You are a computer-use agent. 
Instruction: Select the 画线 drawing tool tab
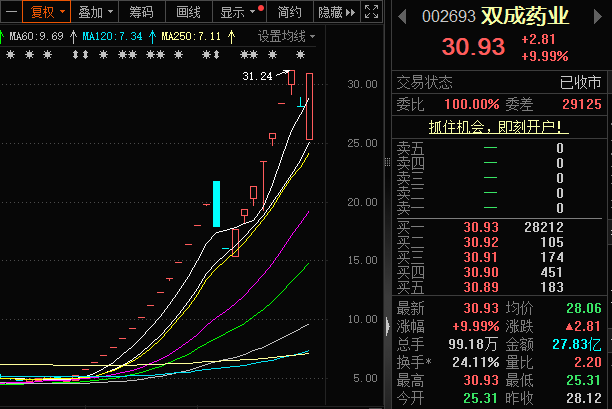(188, 13)
